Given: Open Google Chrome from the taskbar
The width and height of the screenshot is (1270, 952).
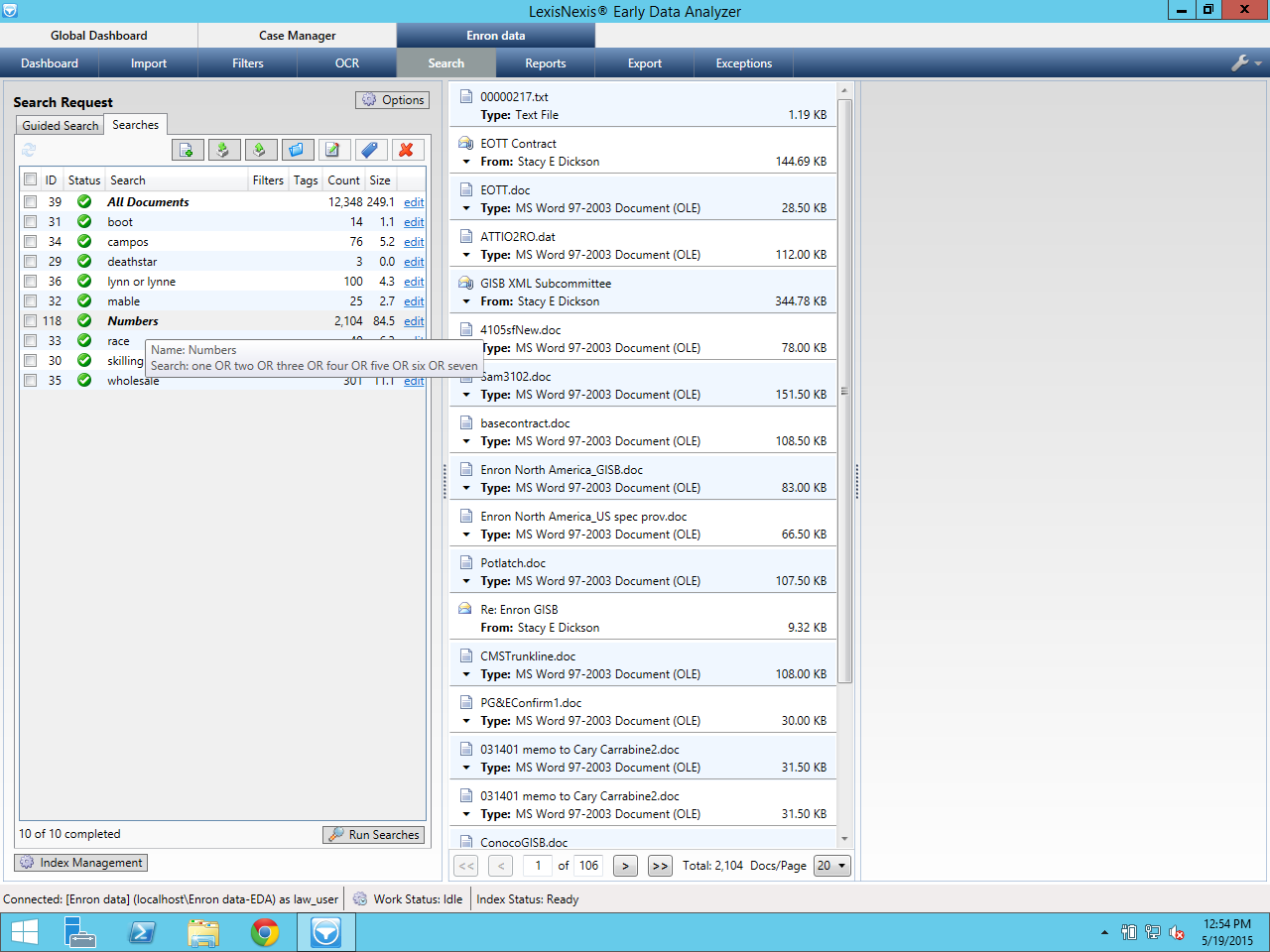Looking at the screenshot, I should 265,932.
